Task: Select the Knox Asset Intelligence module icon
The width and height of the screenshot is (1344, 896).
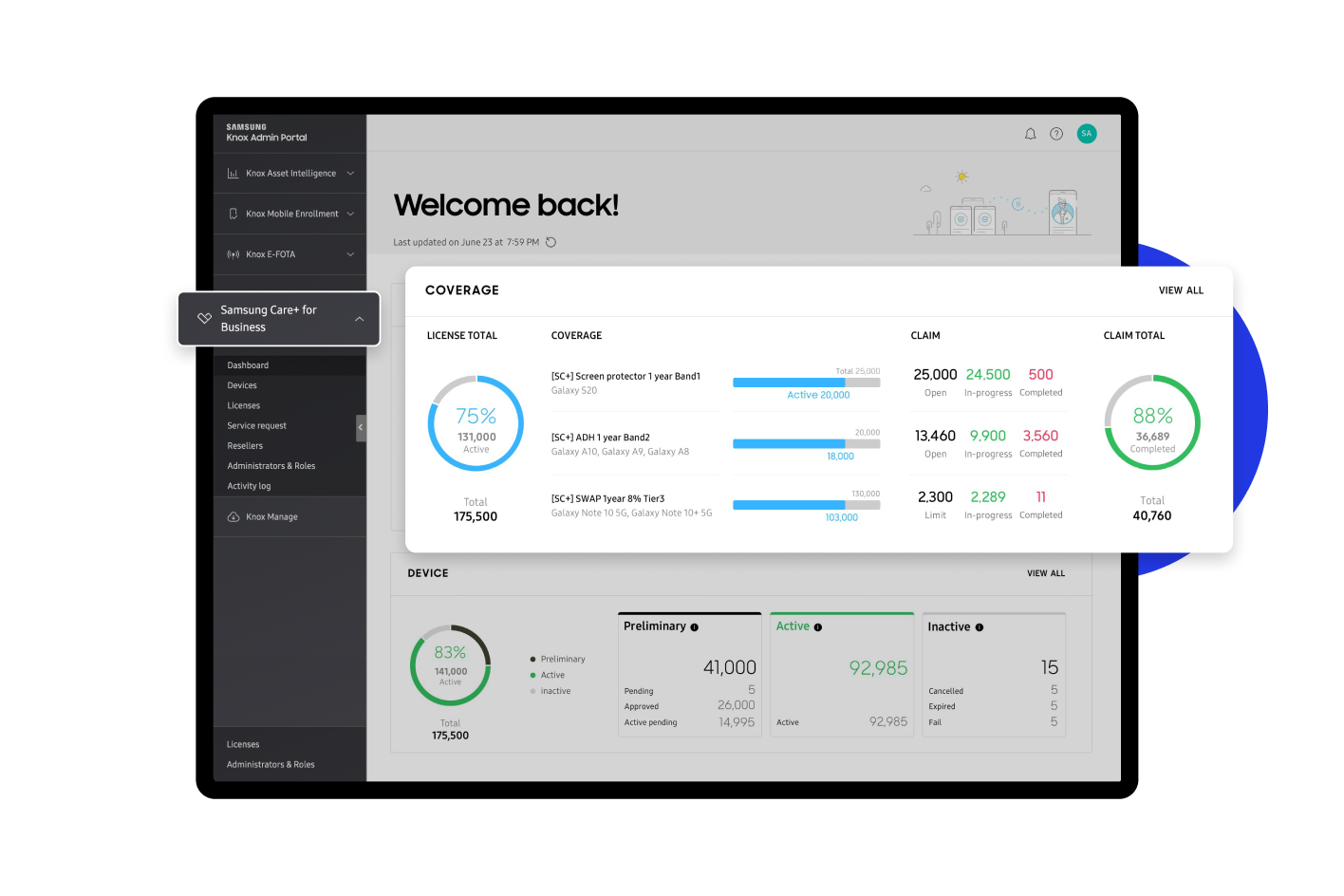Action: tap(233, 173)
